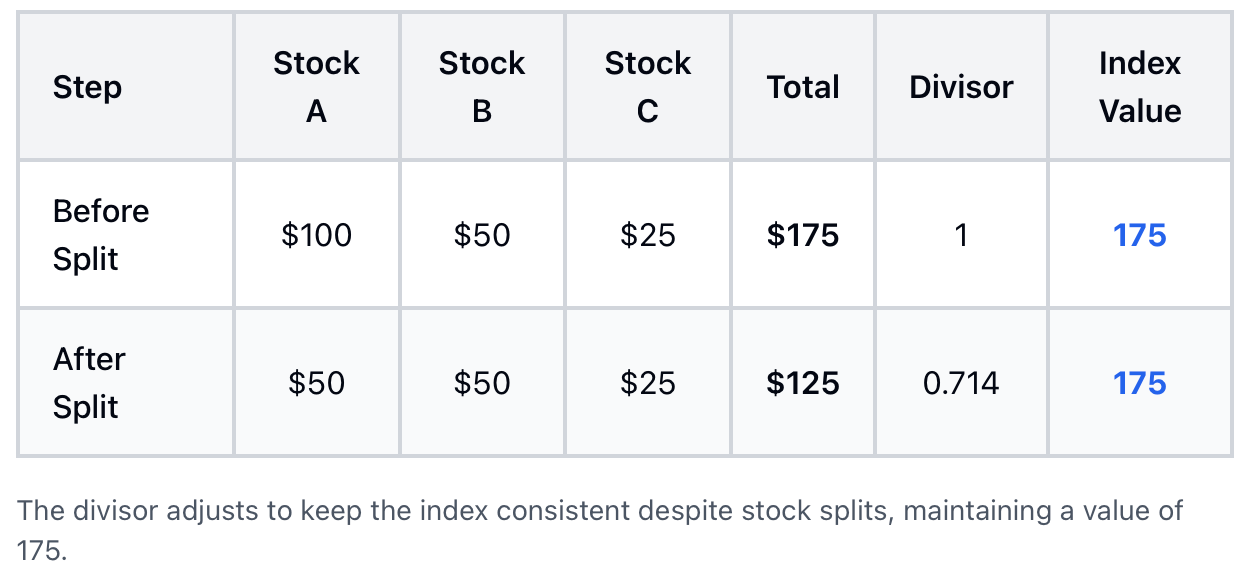The image size is (1251, 586).
Task: Select the Stock B column header
Action: point(482,87)
